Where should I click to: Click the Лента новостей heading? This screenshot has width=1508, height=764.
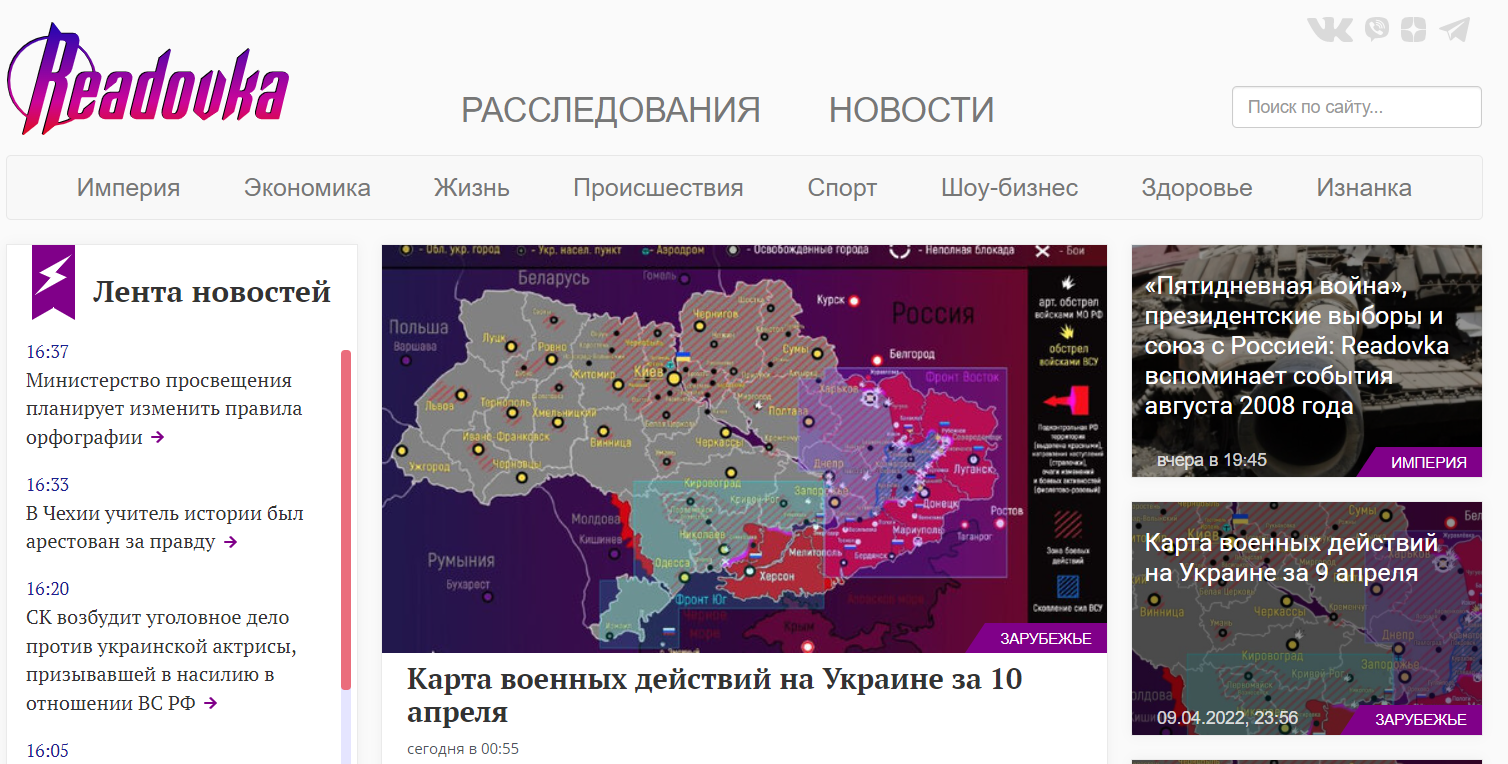coord(212,291)
